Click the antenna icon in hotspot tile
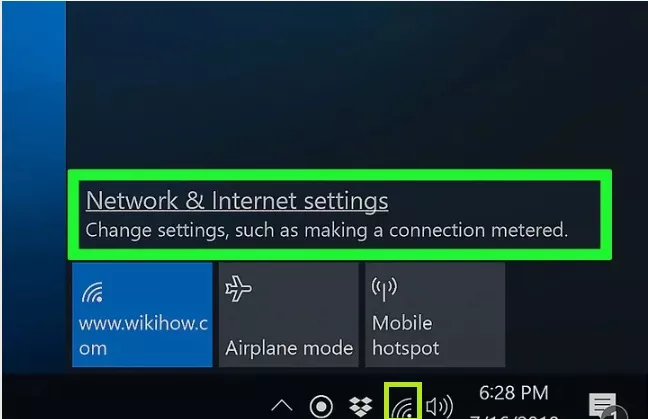Image resolution: width=648 pixels, height=419 pixels. [384, 289]
